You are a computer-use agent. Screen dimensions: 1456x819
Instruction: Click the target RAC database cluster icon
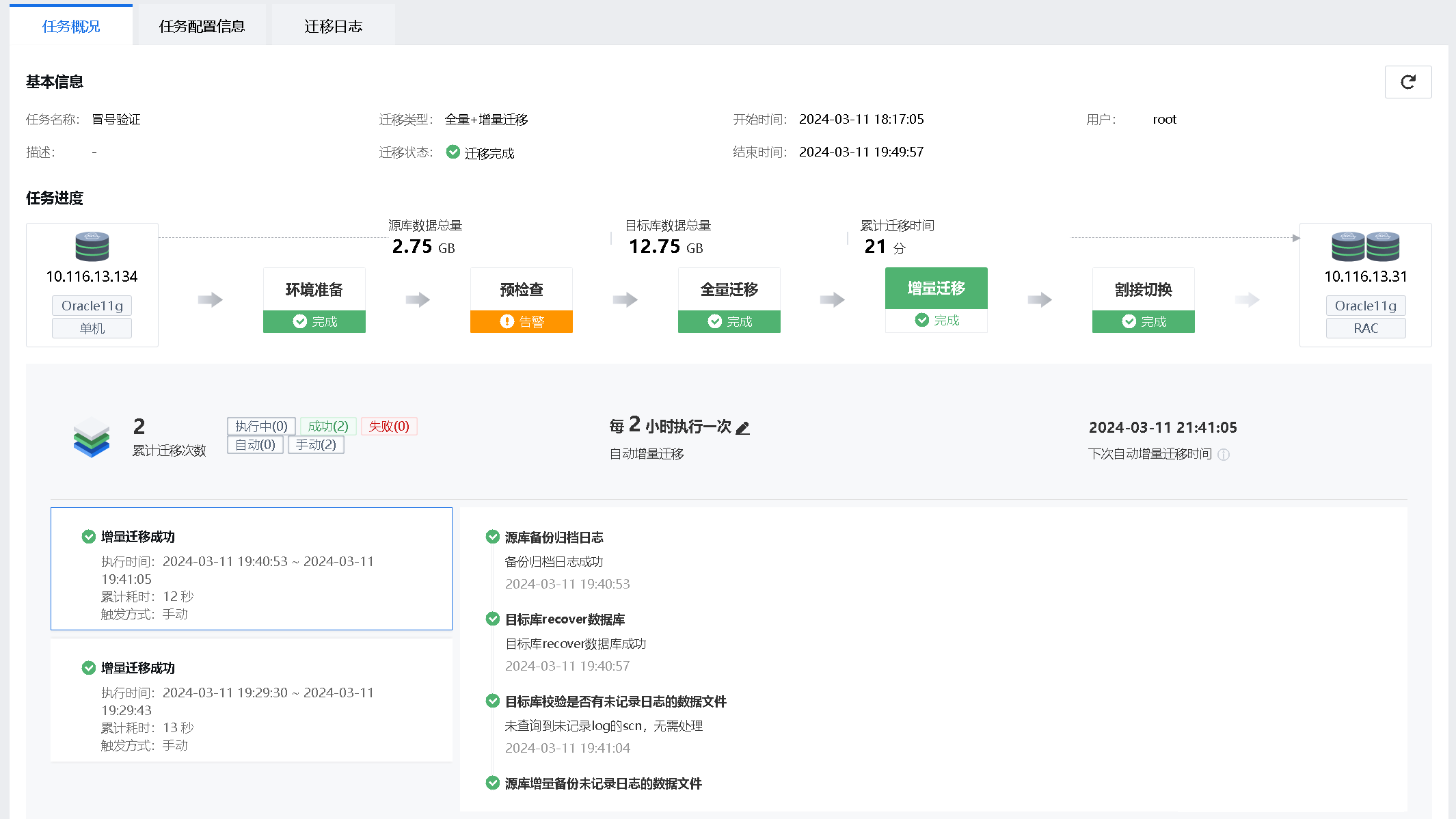(1365, 247)
